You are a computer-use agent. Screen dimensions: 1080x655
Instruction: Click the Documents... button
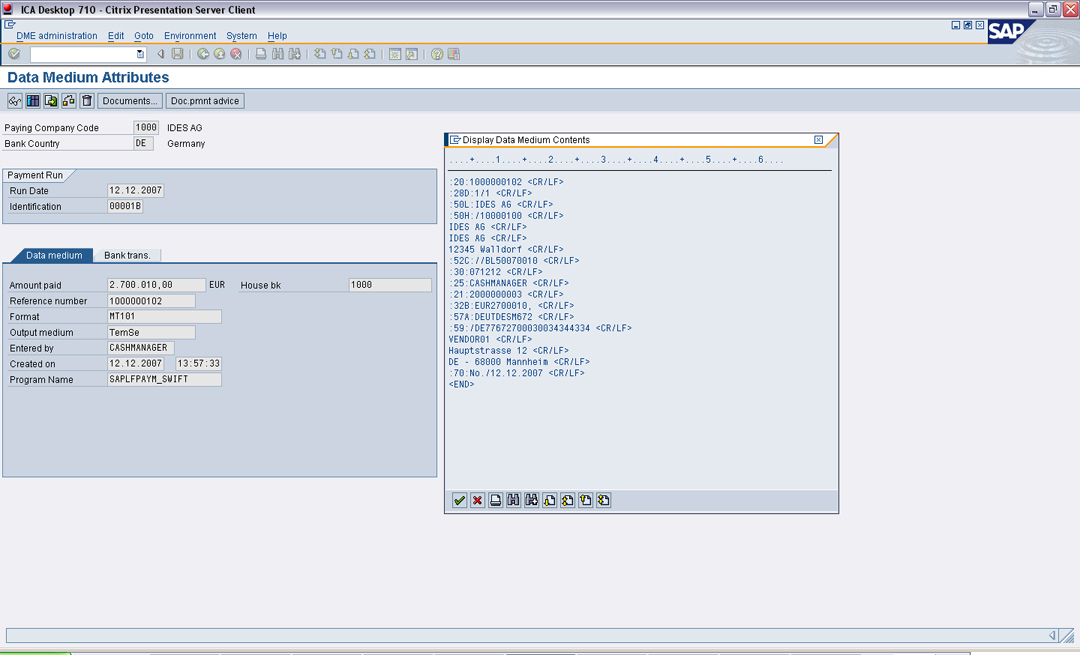tap(129, 101)
